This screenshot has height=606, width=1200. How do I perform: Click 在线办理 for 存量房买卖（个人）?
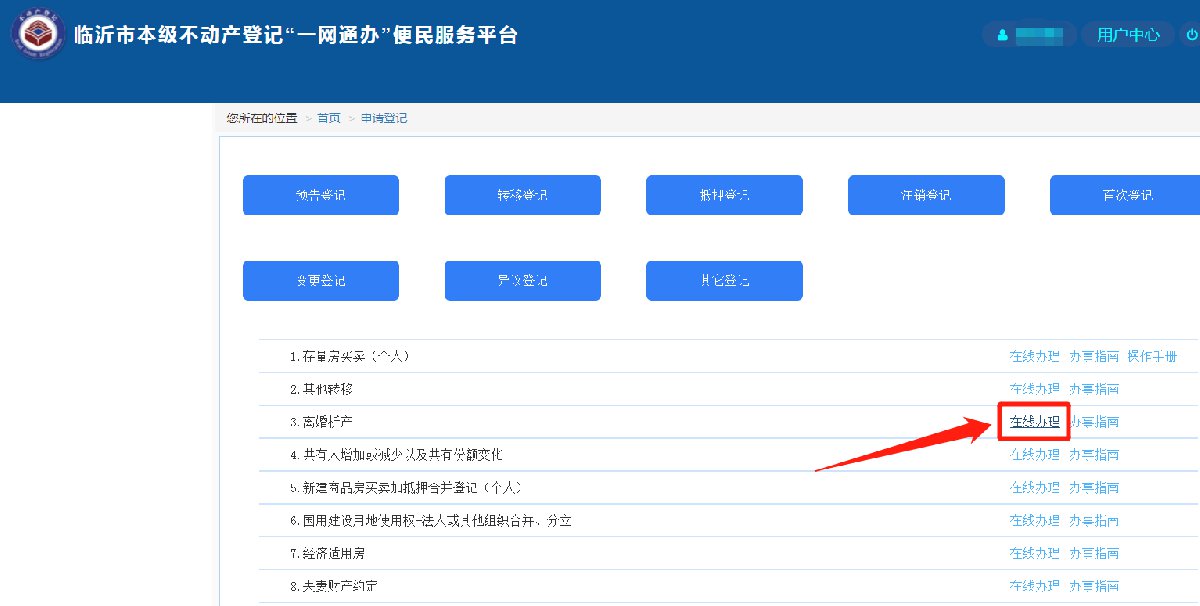1034,356
